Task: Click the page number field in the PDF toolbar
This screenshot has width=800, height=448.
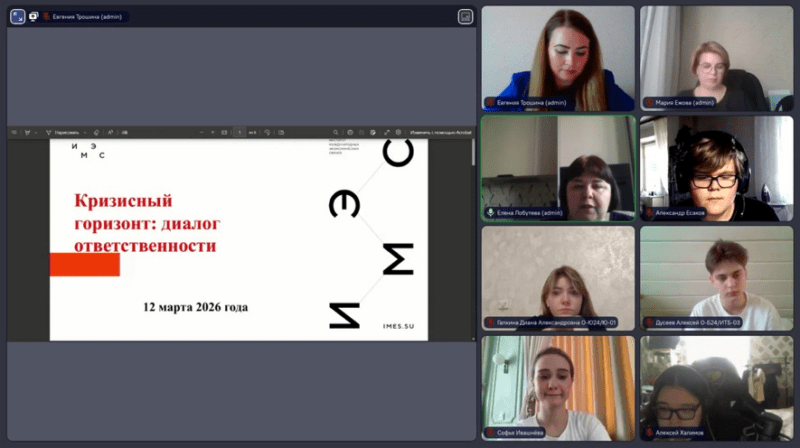Action: (x=239, y=132)
